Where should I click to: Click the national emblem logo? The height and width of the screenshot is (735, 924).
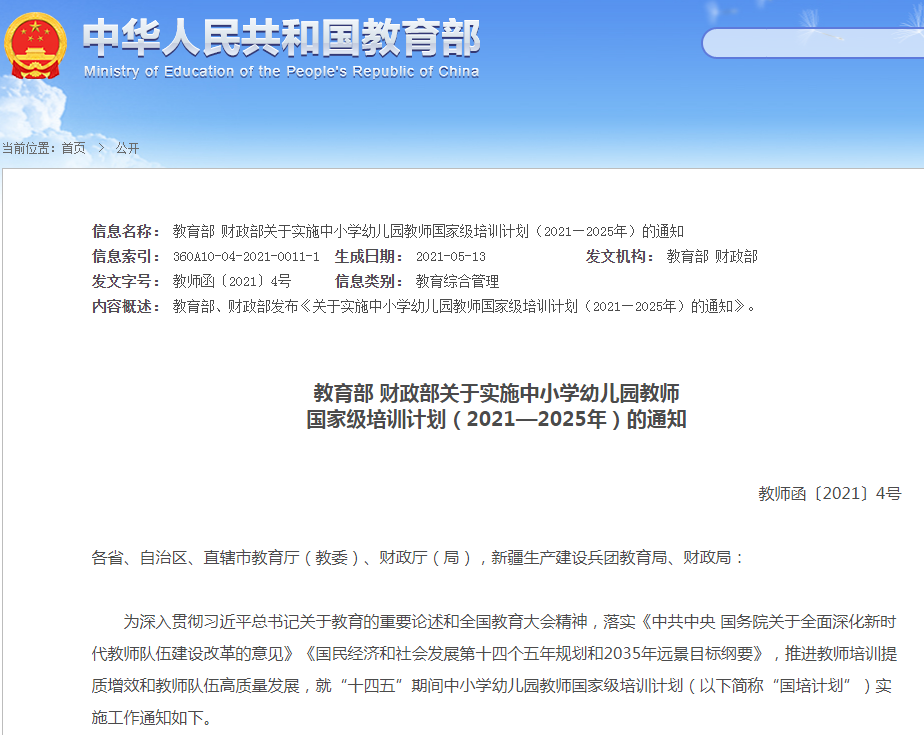35,46
